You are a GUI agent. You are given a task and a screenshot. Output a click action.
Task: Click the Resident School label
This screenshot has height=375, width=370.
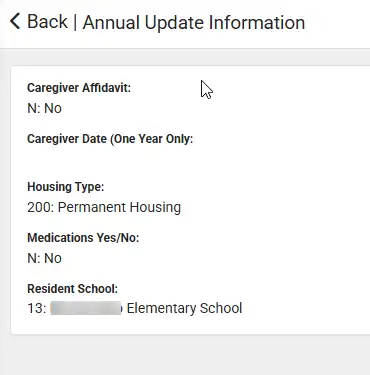point(72,288)
